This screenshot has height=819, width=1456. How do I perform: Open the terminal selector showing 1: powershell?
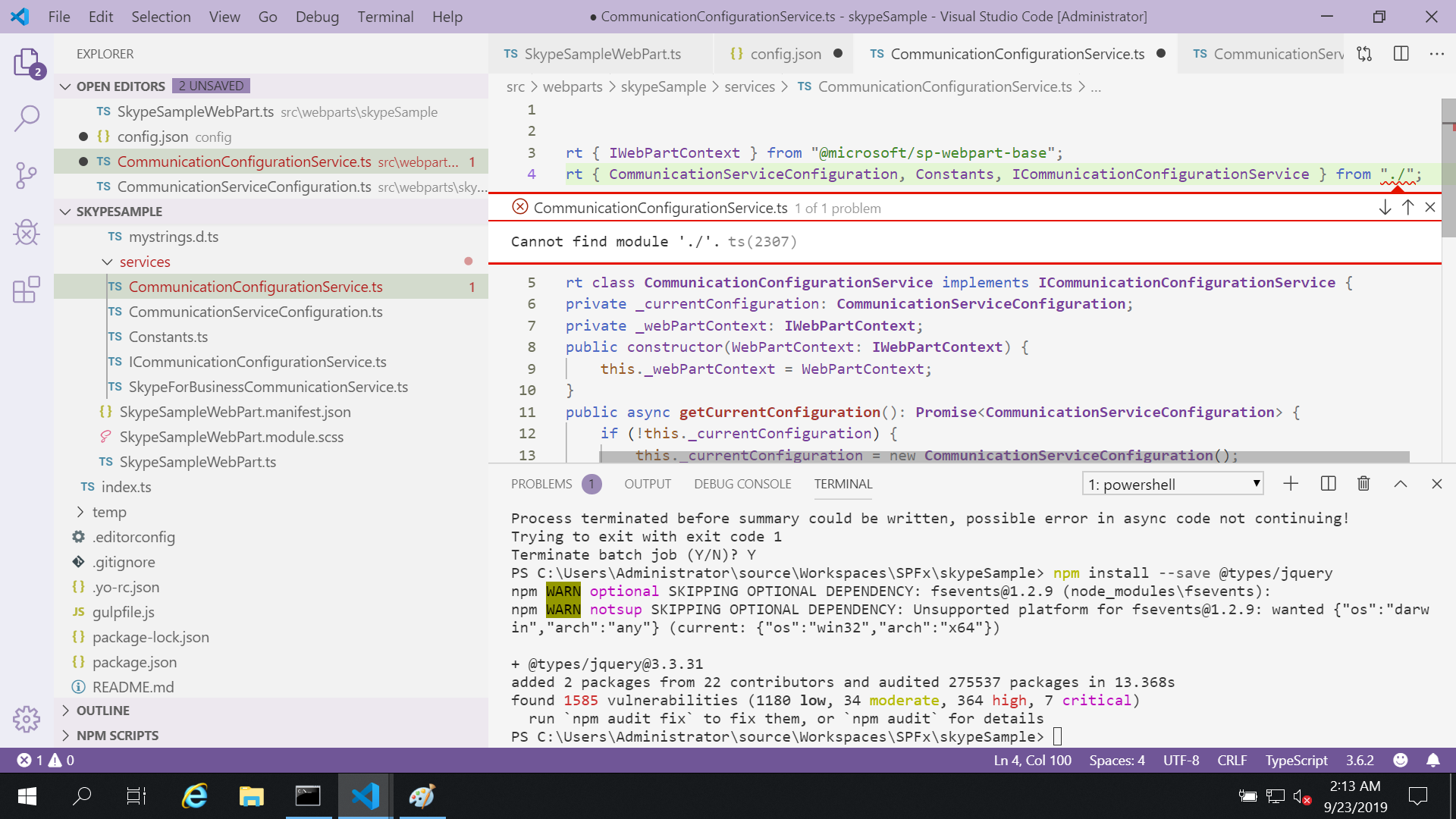tap(1172, 484)
